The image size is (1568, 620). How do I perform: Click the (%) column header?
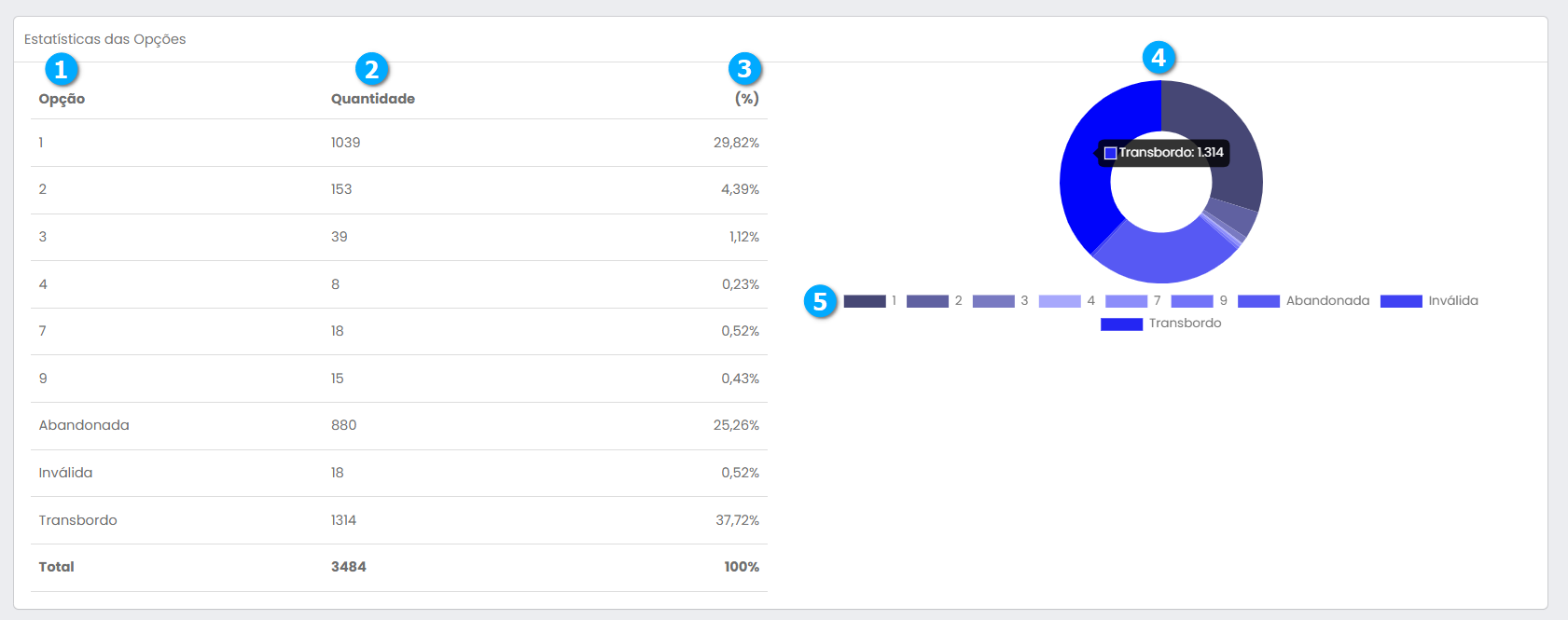pyautogui.click(x=746, y=99)
